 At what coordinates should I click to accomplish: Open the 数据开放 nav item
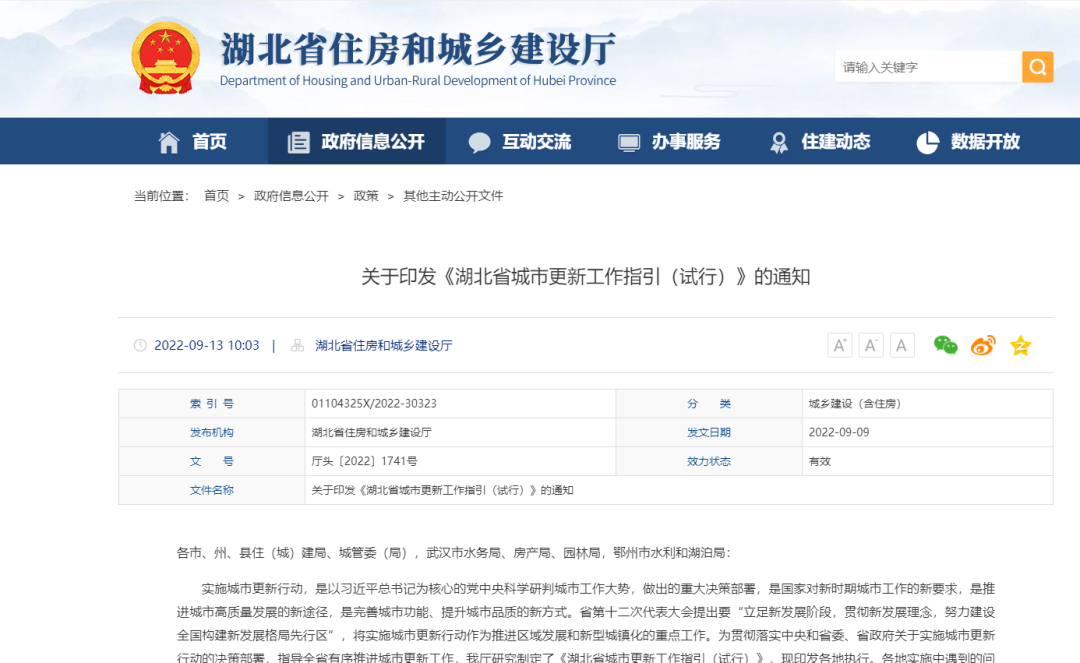tap(968, 142)
